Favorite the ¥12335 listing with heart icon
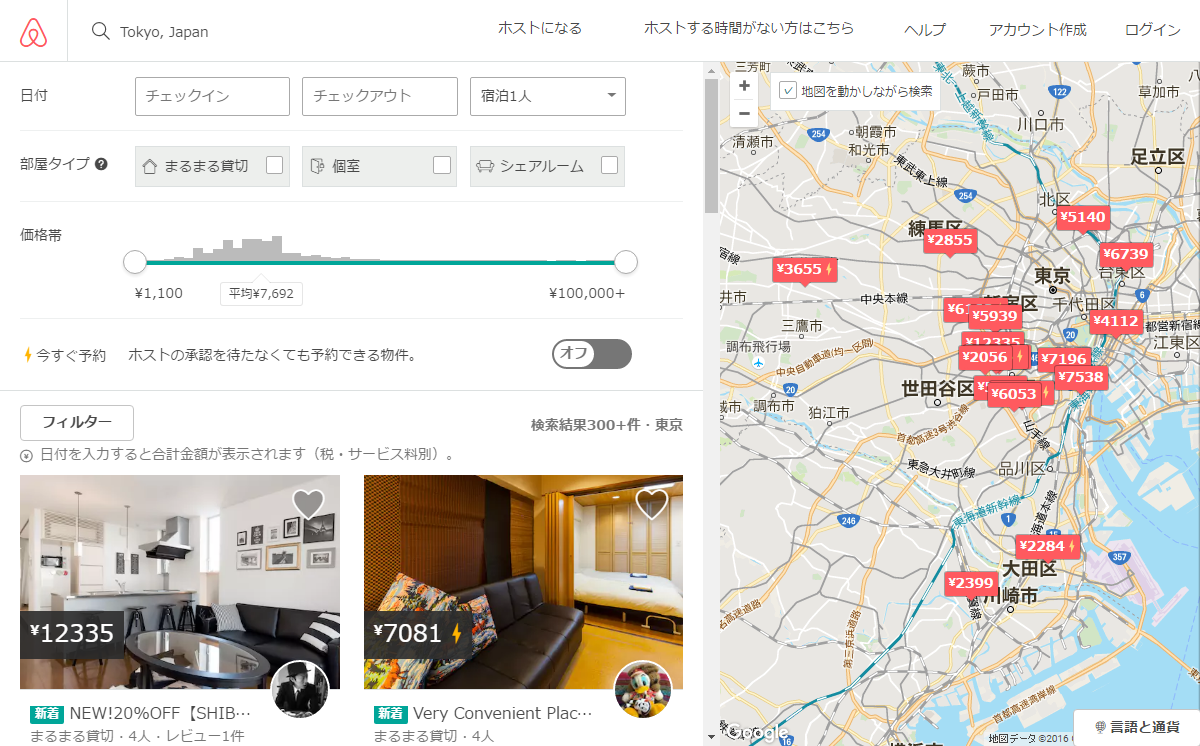 308,503
